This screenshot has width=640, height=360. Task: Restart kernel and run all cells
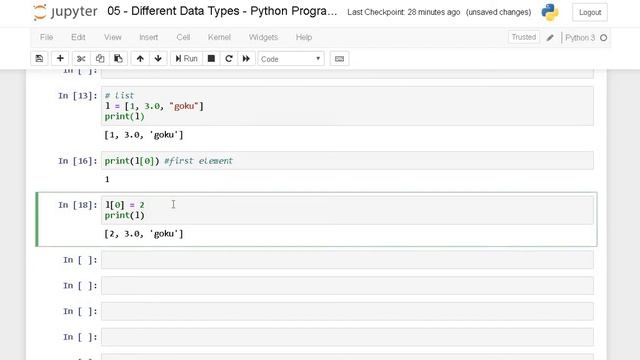[x=246, y=59]
